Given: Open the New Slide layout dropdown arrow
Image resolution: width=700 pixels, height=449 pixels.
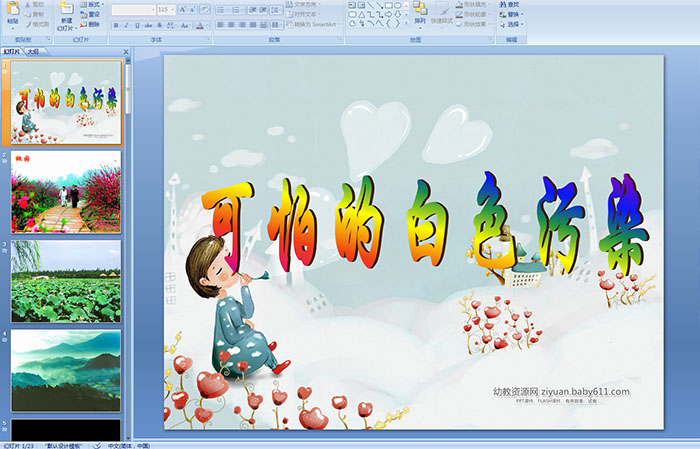Looking at the screenshot, I should pos(76,29).
